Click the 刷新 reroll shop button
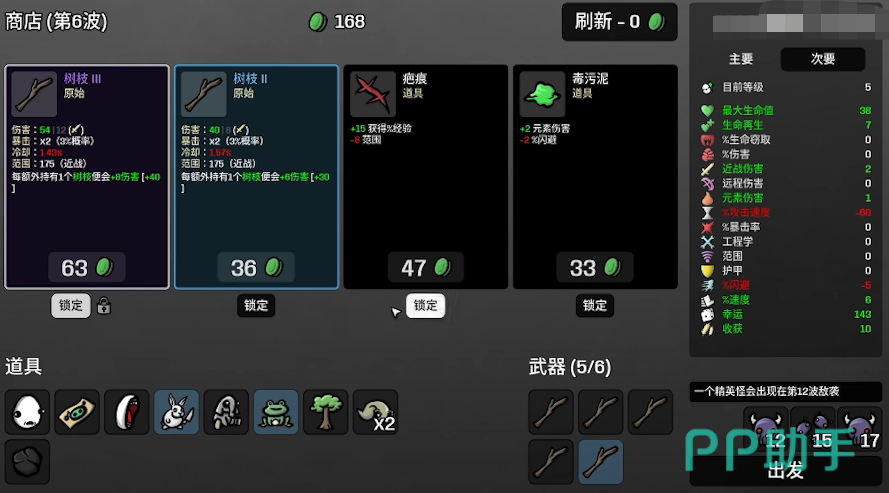Screen dimensions: 889x493 [619, 22]
